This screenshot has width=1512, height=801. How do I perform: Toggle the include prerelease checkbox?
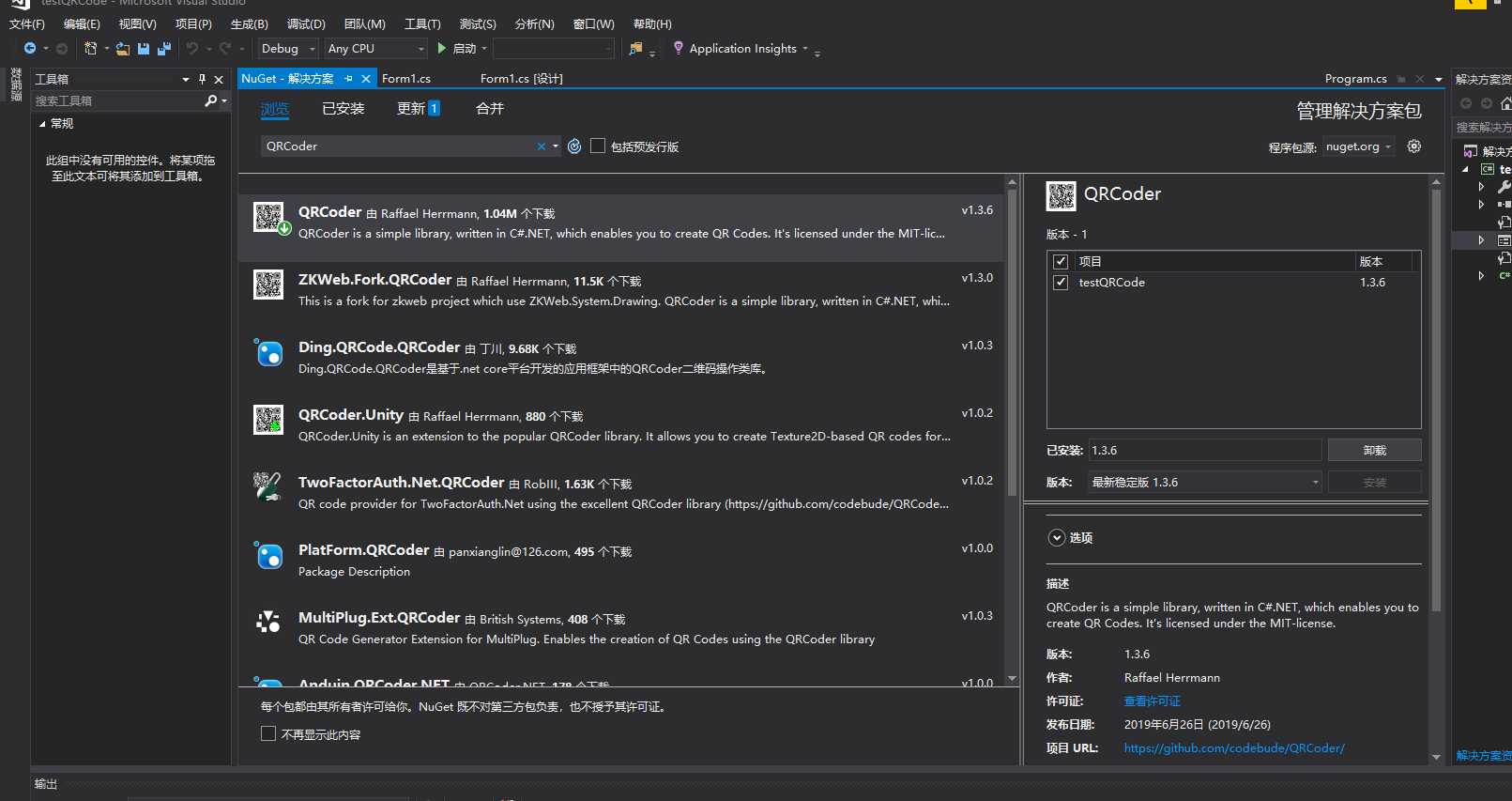click(597, 146)
